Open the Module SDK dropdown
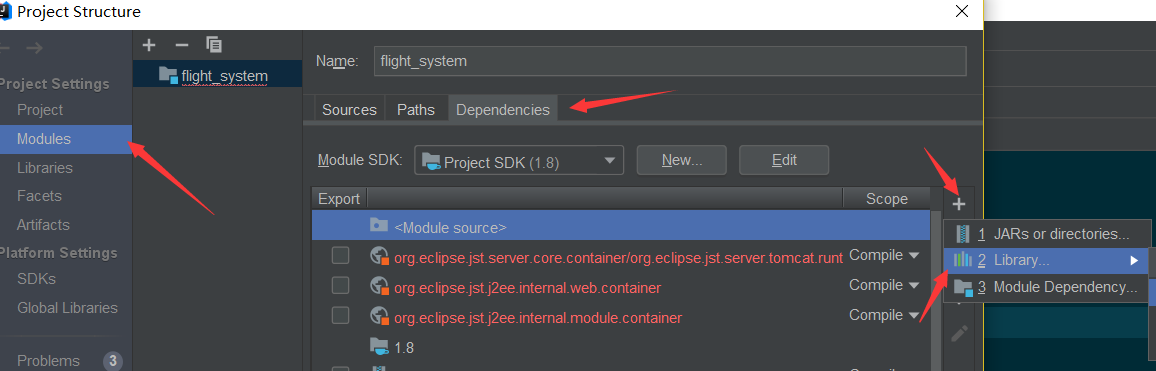The width and height of the screenshot is (1156, 371). pos(519,160)
